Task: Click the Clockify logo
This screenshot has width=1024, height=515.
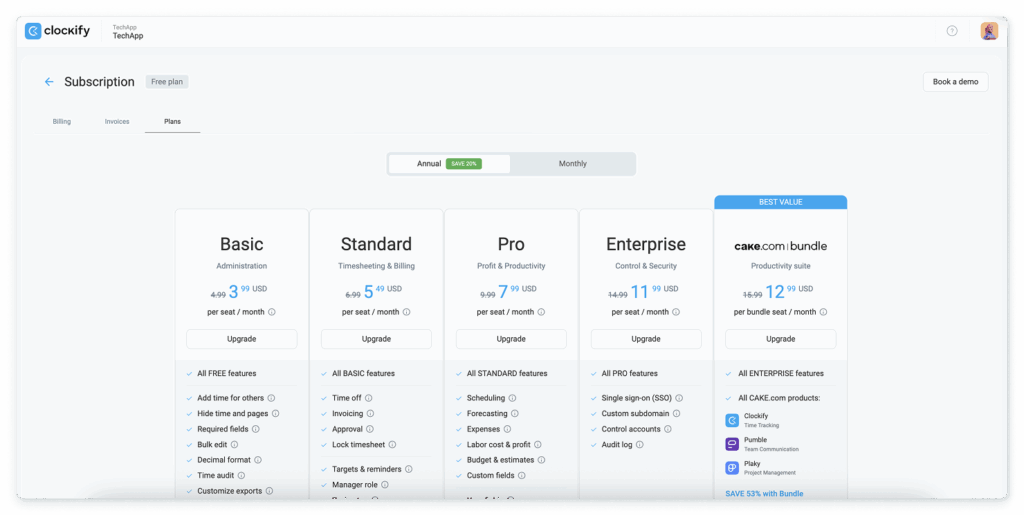Action: click(58, 31)
